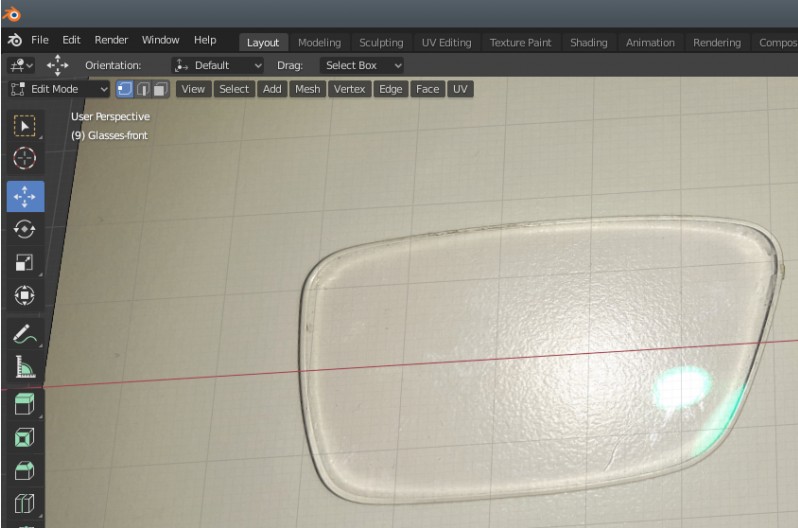The height and width of the screenshot is (528, 798).
Task: Select the Annotate pencil tool
Action: click(25, 335)
